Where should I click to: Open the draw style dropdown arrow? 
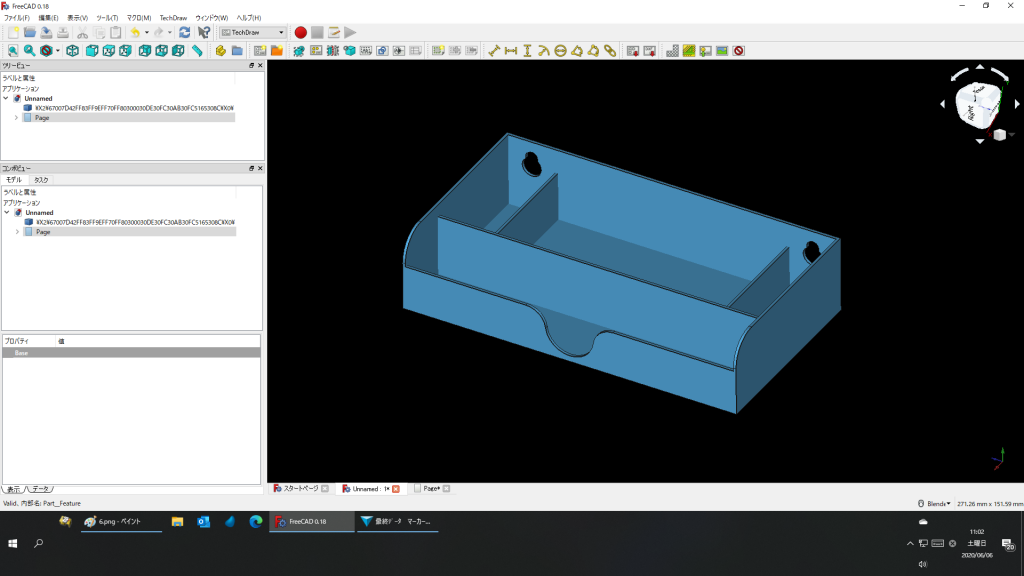point(57,51)
